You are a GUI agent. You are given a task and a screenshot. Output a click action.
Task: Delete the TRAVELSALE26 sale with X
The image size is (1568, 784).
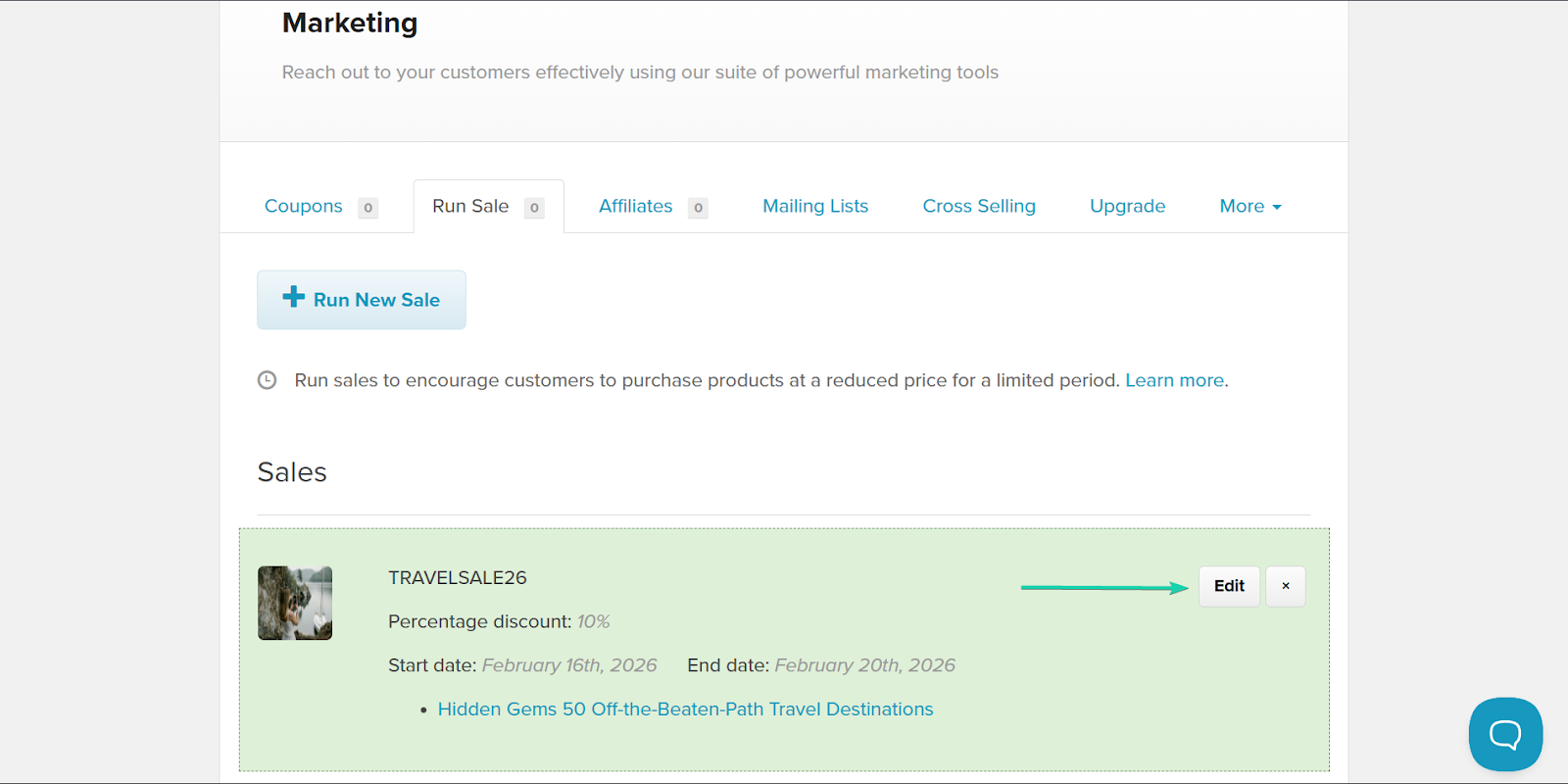pos(1285,586)
